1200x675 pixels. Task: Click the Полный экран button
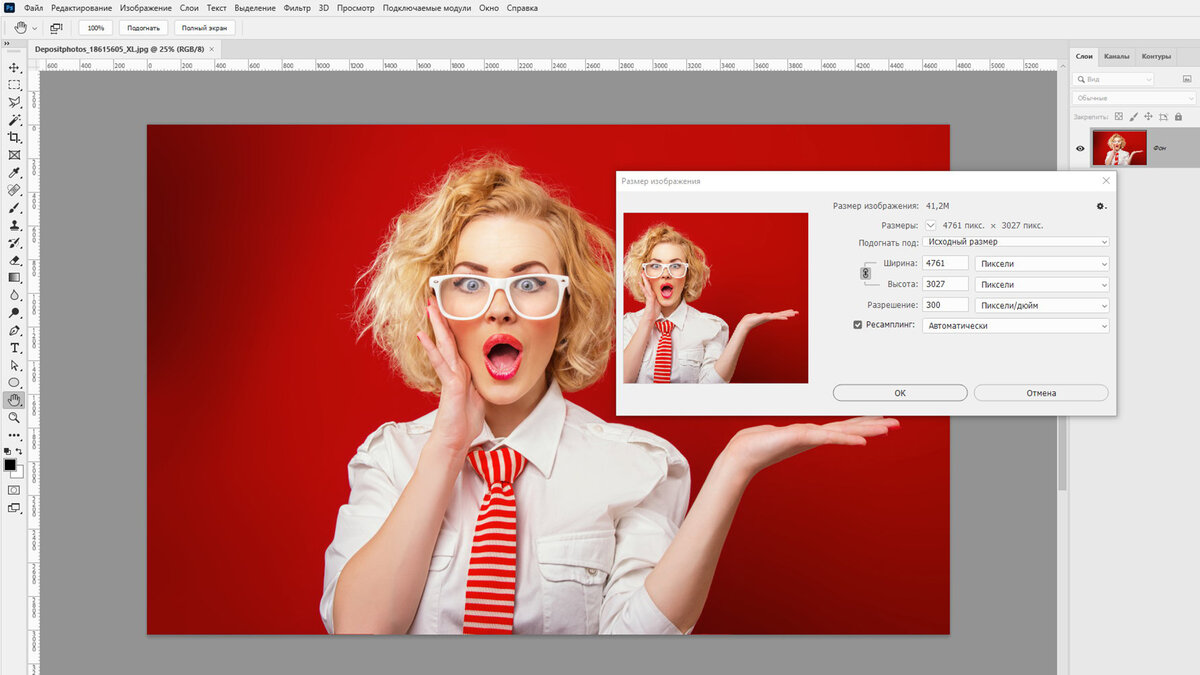(x=204, y=28)
